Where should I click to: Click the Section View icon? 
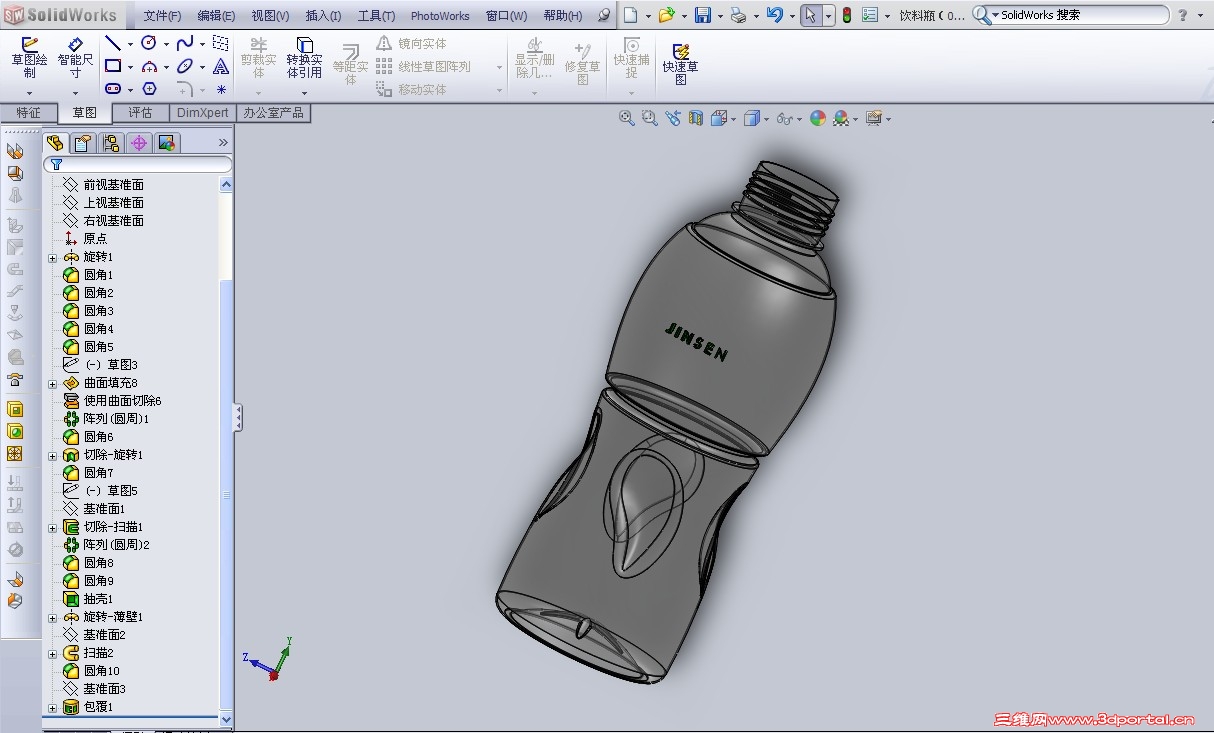point(696,118)
